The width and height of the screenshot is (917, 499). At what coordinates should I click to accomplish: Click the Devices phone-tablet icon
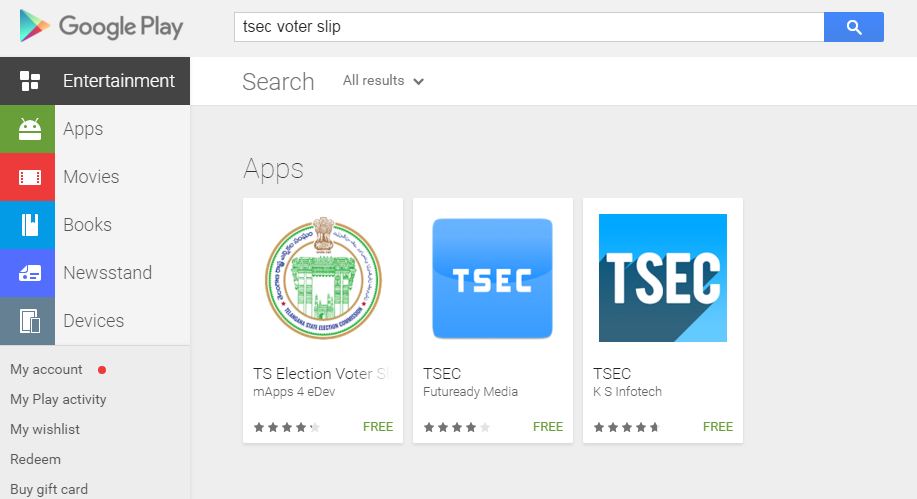[x=30, y=321]
